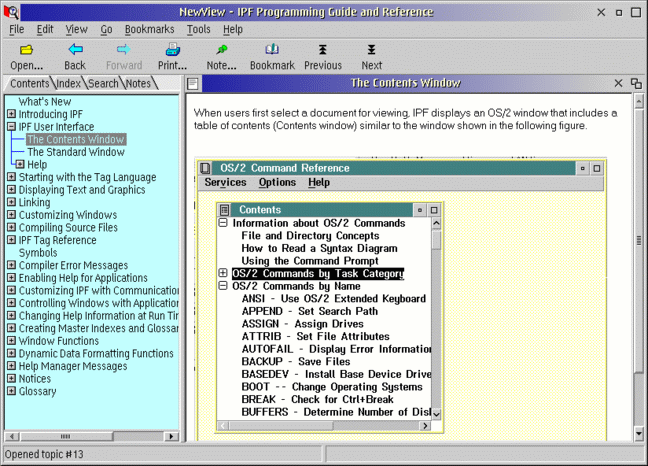Select the Glossary topic

37,391
